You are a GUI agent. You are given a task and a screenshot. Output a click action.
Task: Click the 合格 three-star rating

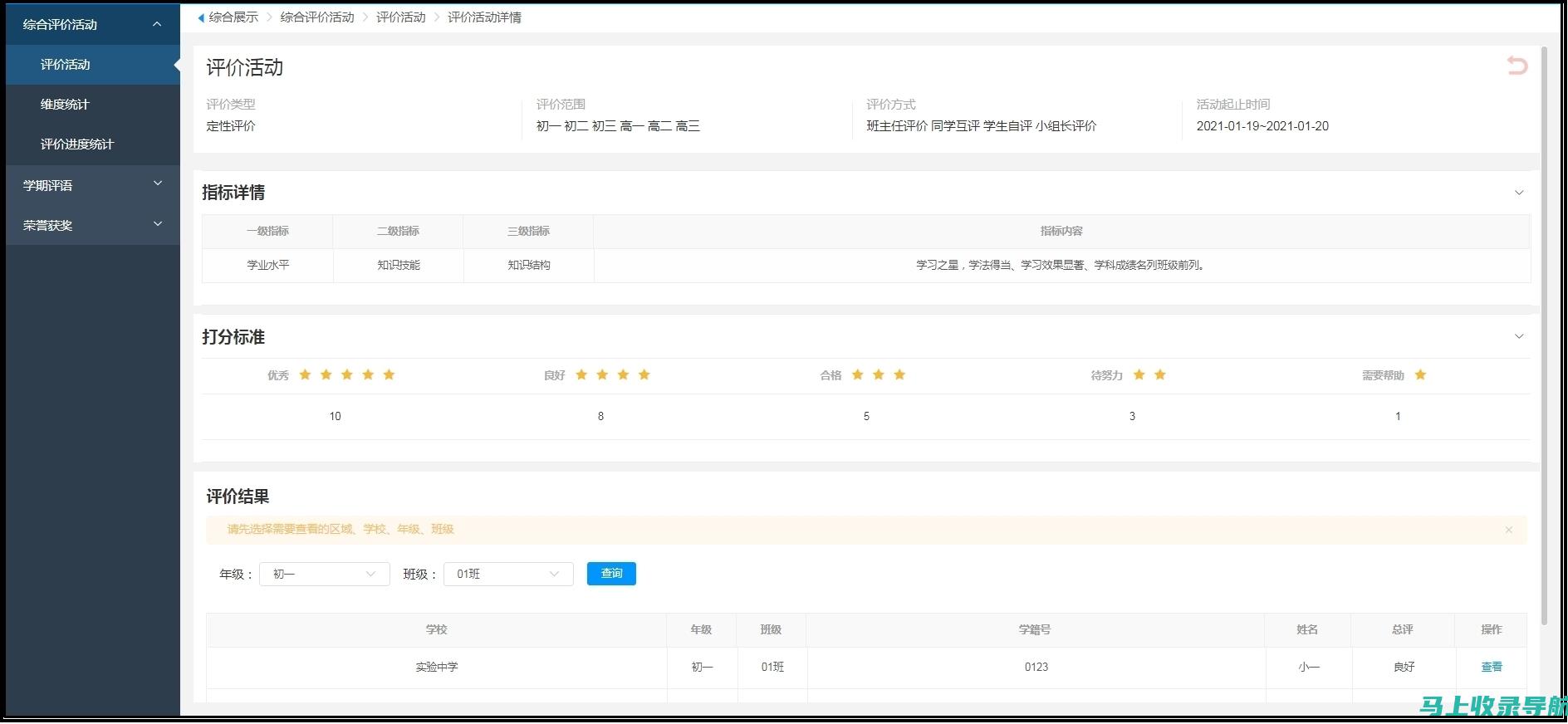pos(879,375)
